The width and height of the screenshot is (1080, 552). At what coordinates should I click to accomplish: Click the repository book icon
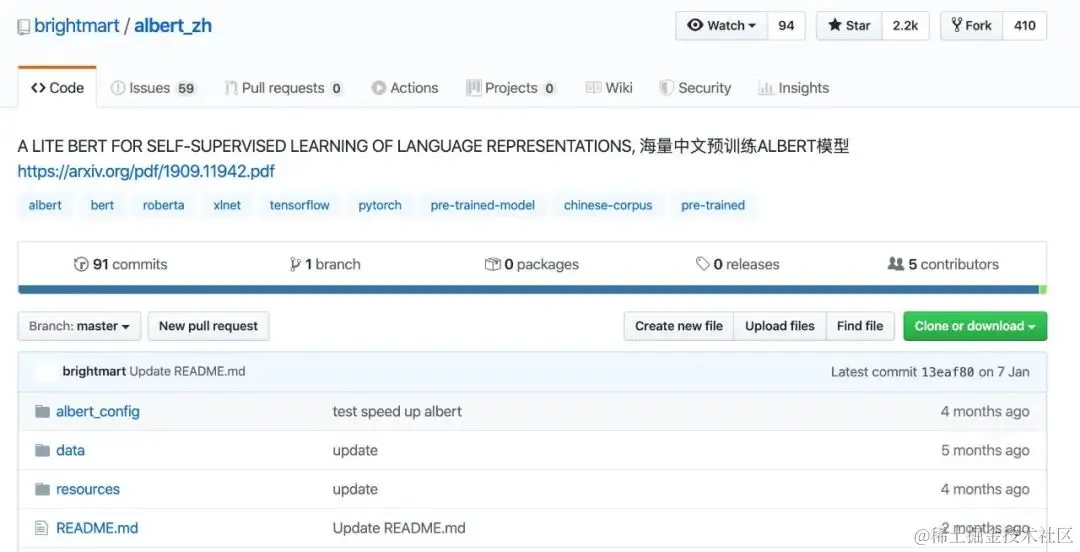tap(23, 27)
